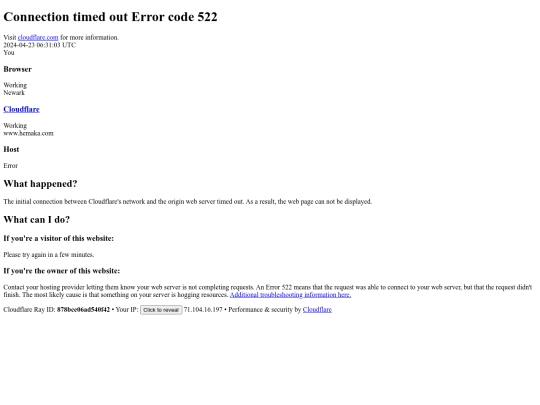Click 'Please try again in a few minutes.' text
The width and height of the screenshot is (540, 405).
coord(49,255)
